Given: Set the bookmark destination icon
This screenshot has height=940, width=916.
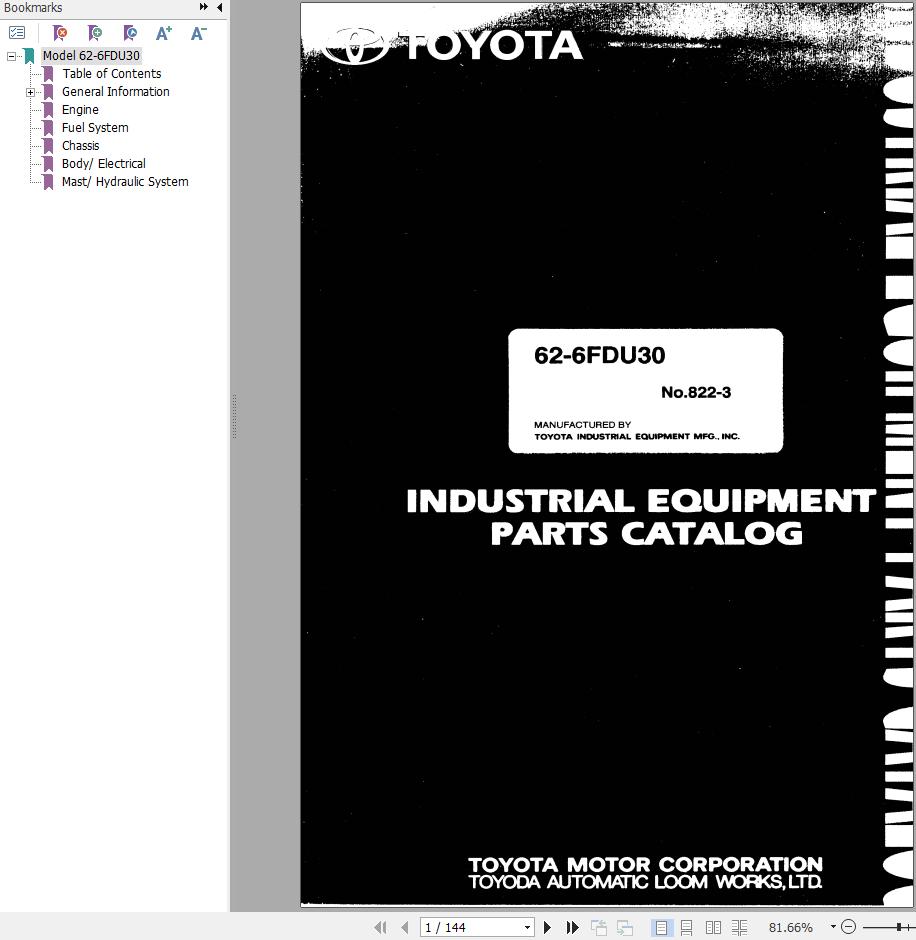Looking at the screenshot, I should pos(130,33).
